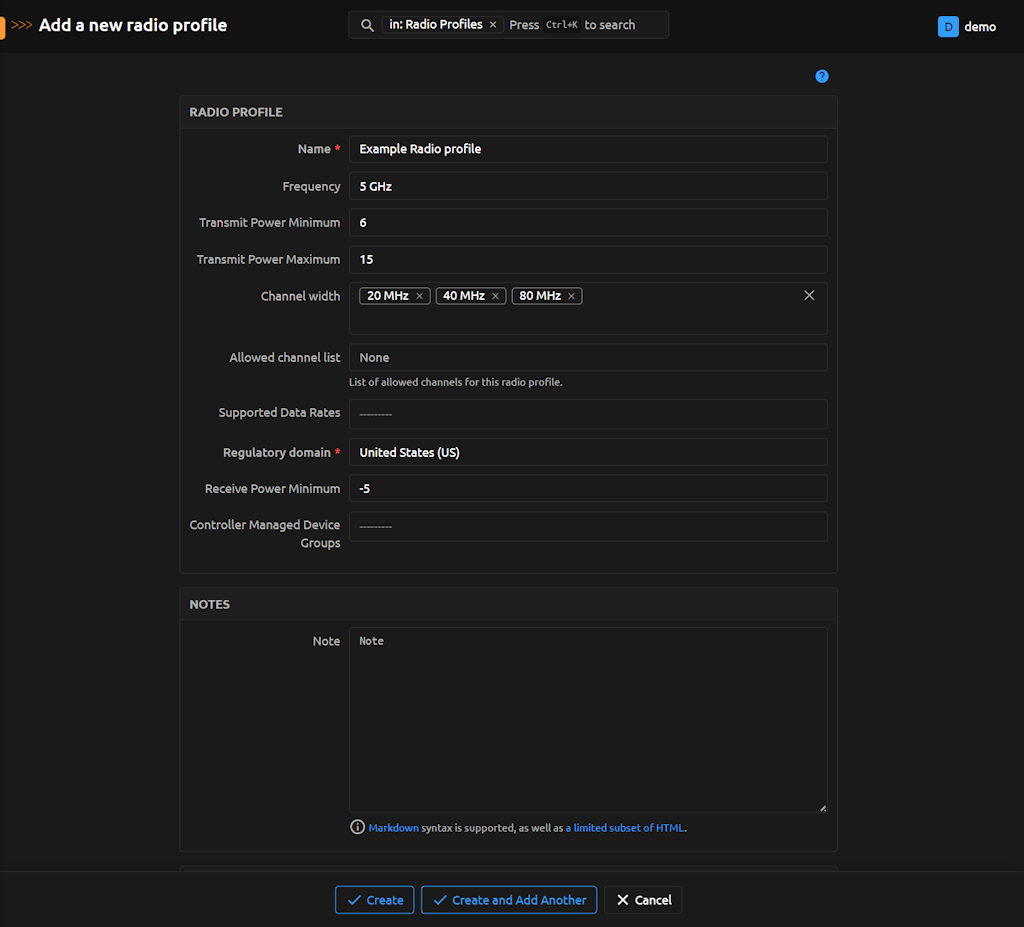Click the search magnifier icon
The image size is (1024, 927).
pyautogui.click(x=367, y=25)
